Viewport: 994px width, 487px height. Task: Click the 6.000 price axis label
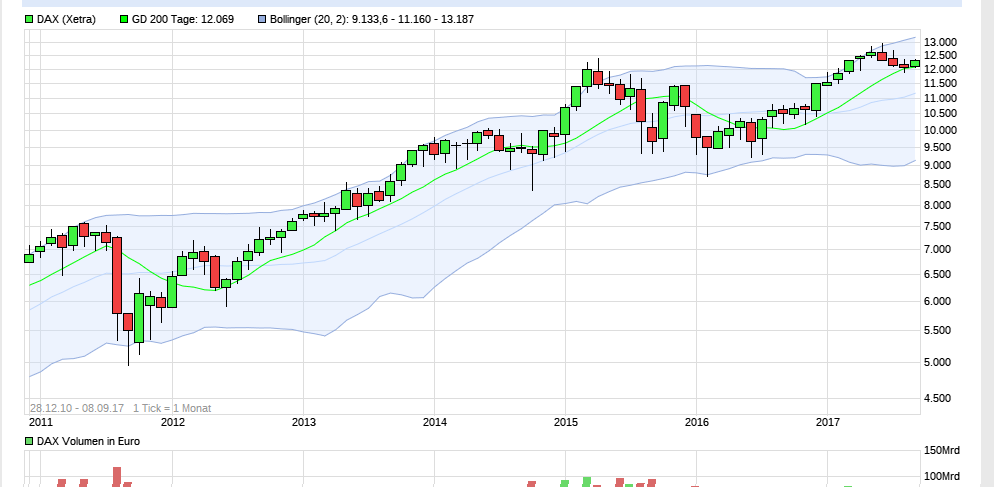click(940, 302)
